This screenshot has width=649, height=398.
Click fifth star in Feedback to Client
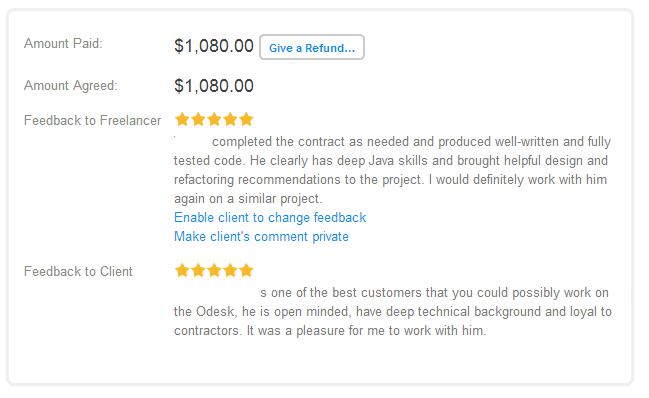pyautogui.click(x=246, y=271)
